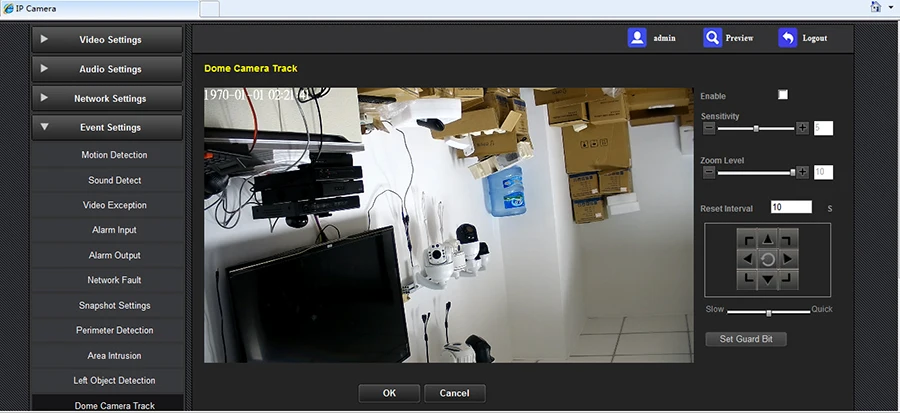
Task: Click the IP Camera browser tab icon
Action: pyautogui.click(x=9, y=9)
